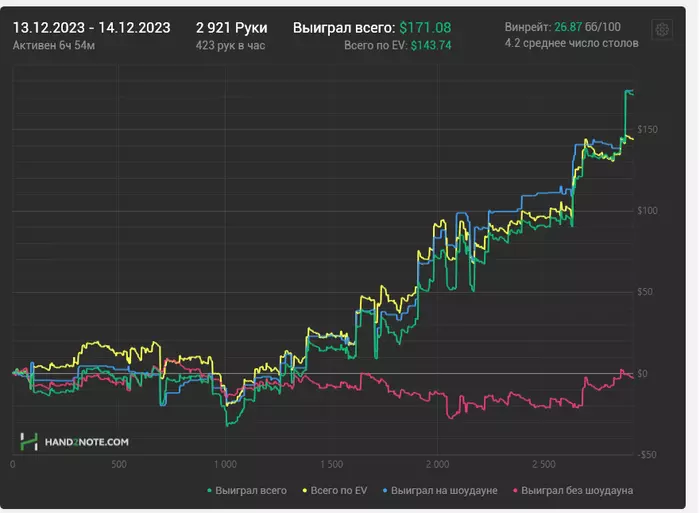Click the 500 x-axis label
This screenshot has height=513, width=700.
(119, 464)
